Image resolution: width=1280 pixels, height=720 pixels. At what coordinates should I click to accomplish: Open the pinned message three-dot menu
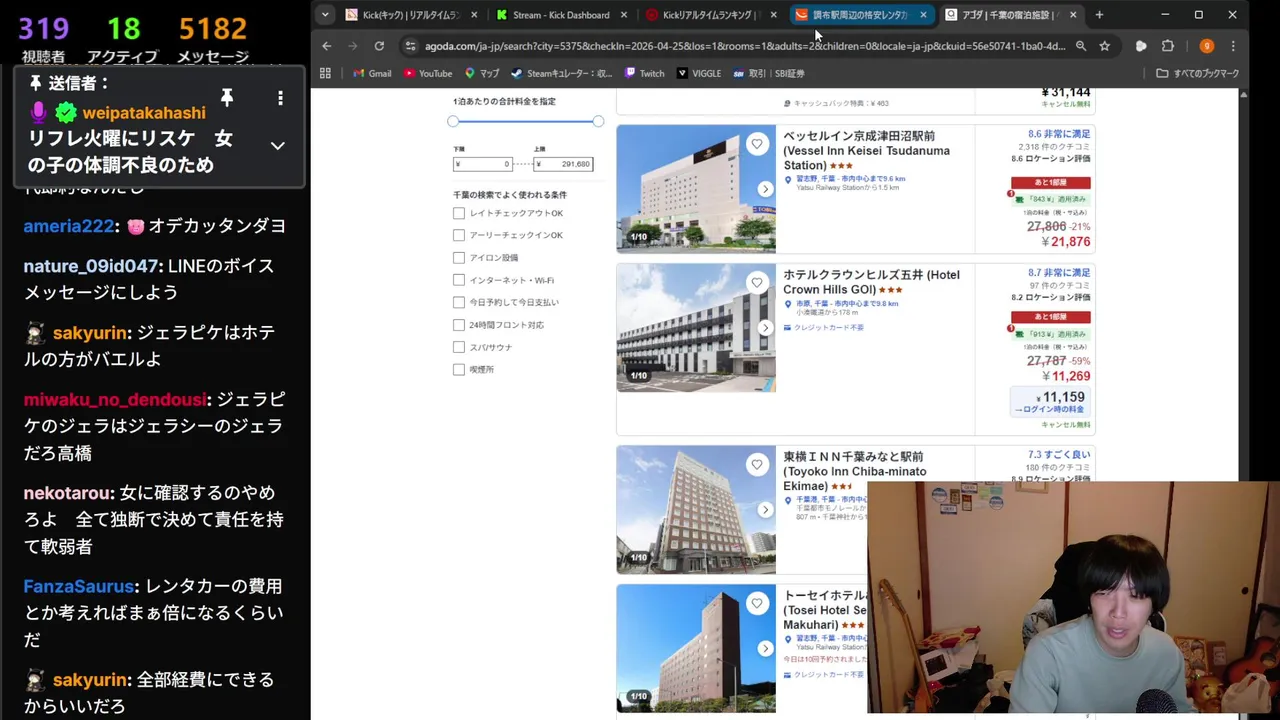click(280, 97)
